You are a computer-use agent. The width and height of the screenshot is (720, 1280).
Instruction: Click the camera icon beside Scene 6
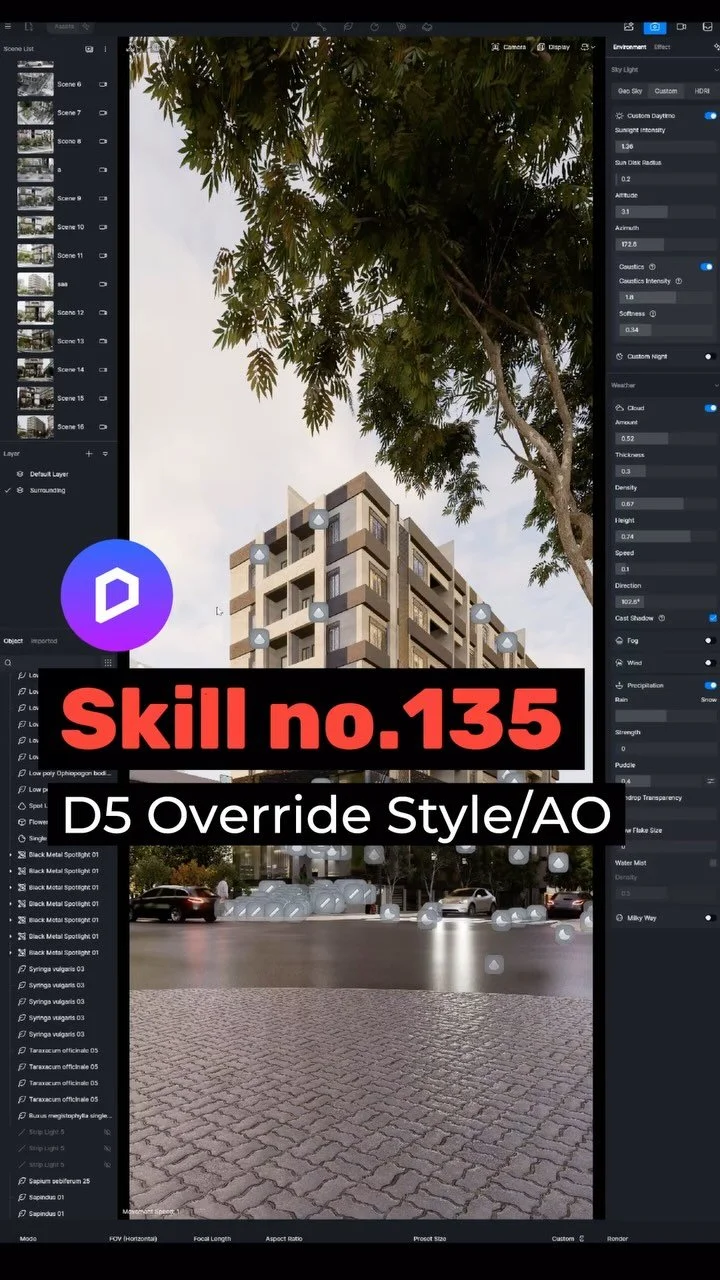click(x=103, y=85)
